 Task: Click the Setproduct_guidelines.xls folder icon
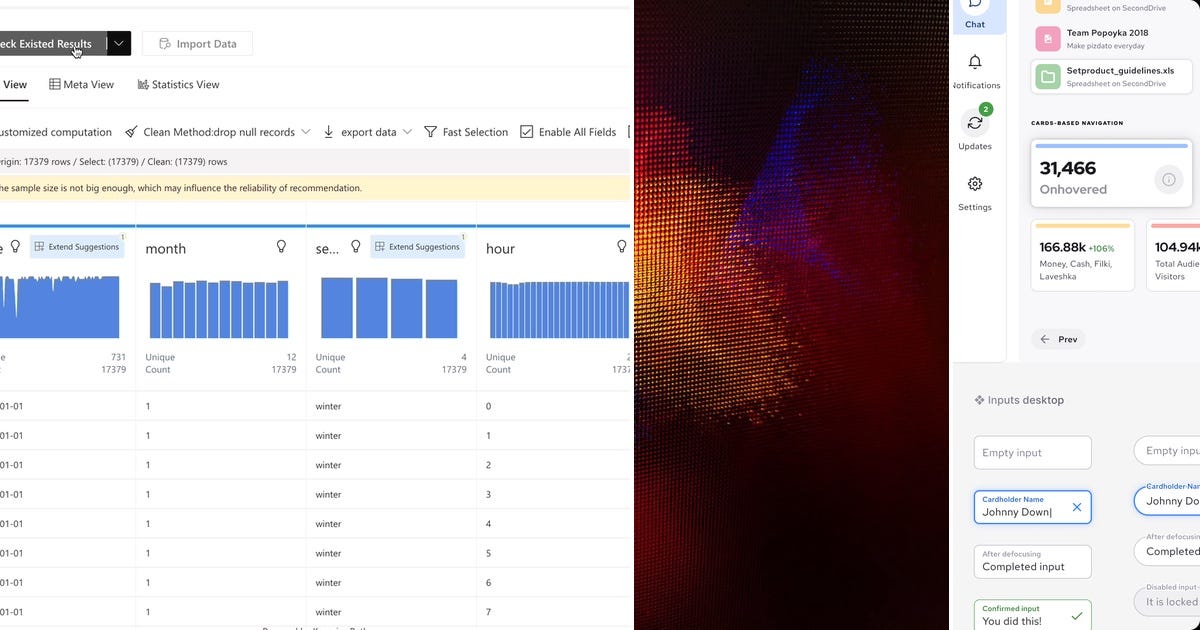click(x=1046, y=74)
